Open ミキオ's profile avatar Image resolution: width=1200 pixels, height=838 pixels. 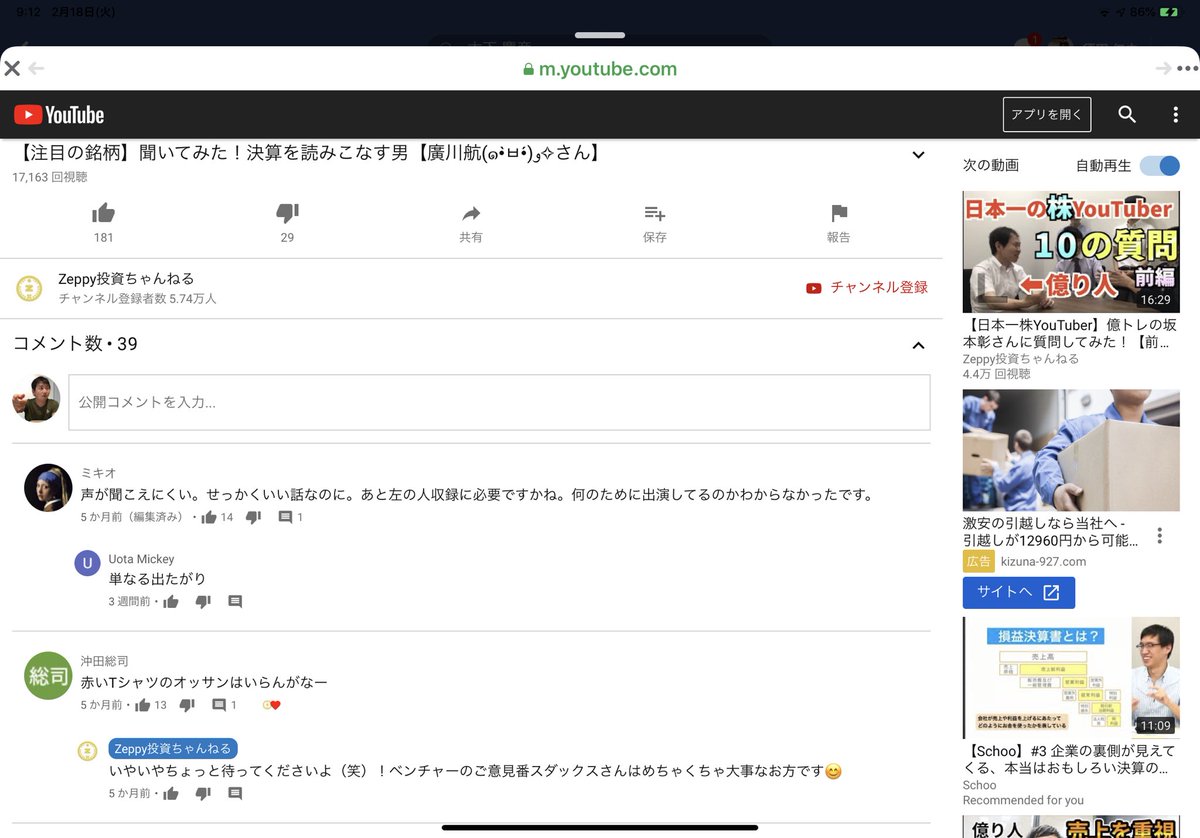48,488
